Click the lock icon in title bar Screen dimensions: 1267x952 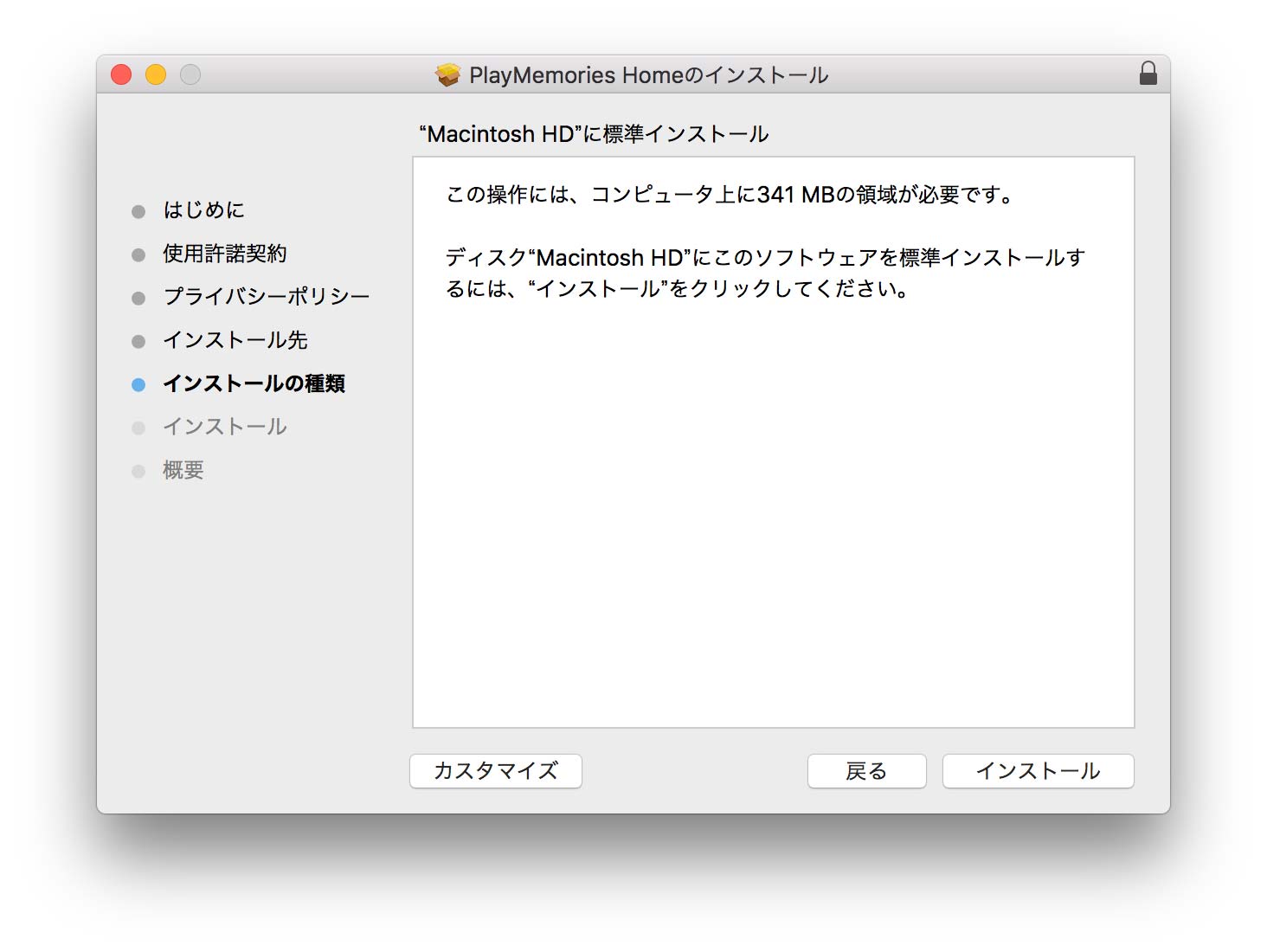tap(1148, 74)
